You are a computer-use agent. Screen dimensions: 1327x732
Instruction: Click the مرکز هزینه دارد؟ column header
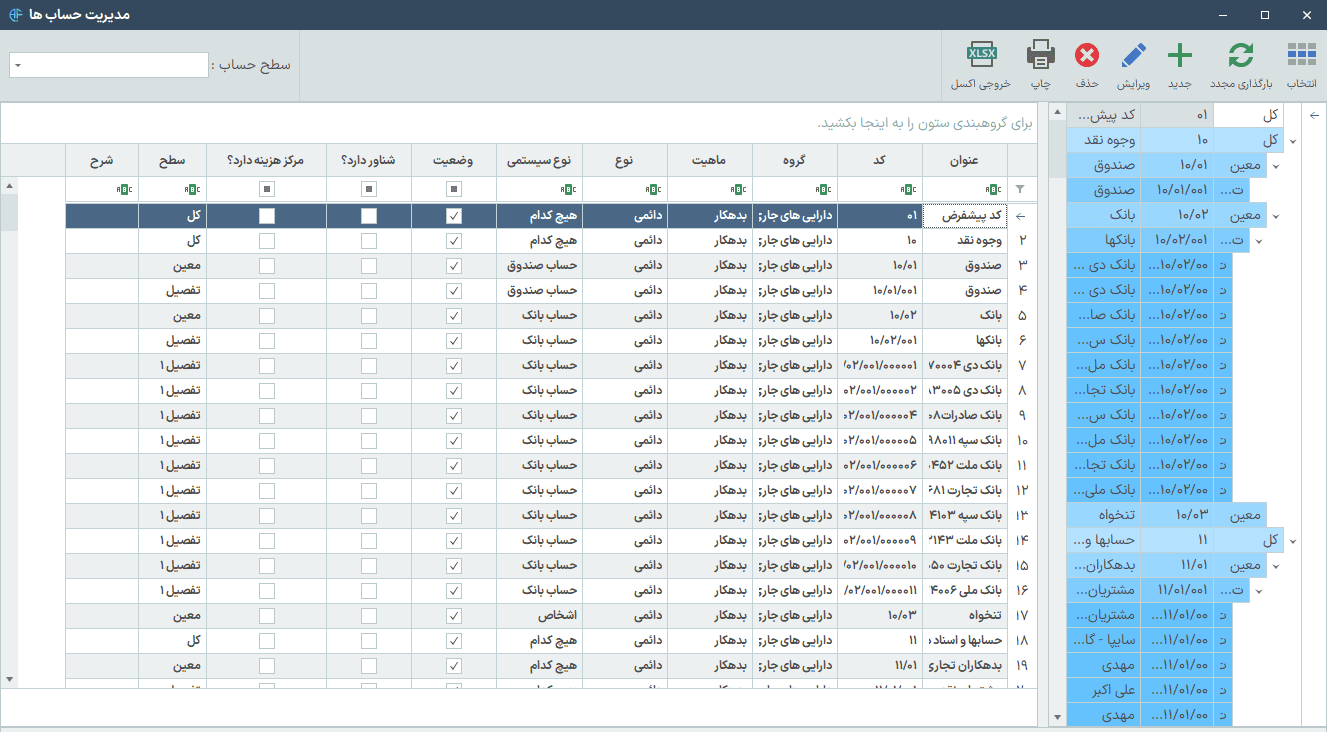[266, 160]
